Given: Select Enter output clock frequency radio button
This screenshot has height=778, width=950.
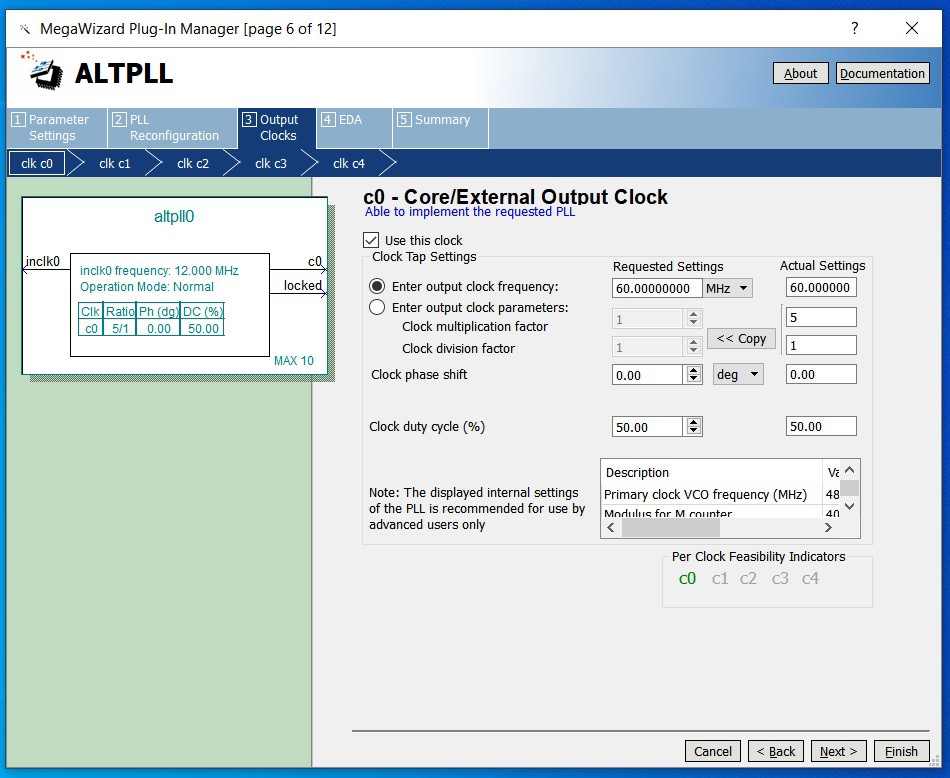Looking at the screenshot, I should point(377,286).
